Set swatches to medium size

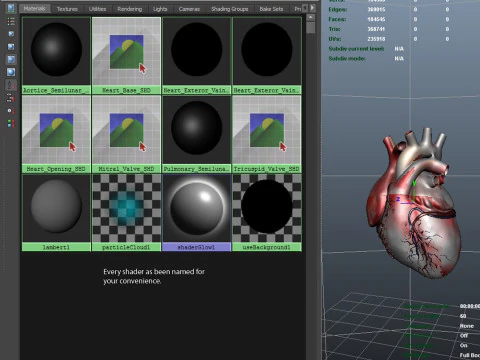[11, 47]
